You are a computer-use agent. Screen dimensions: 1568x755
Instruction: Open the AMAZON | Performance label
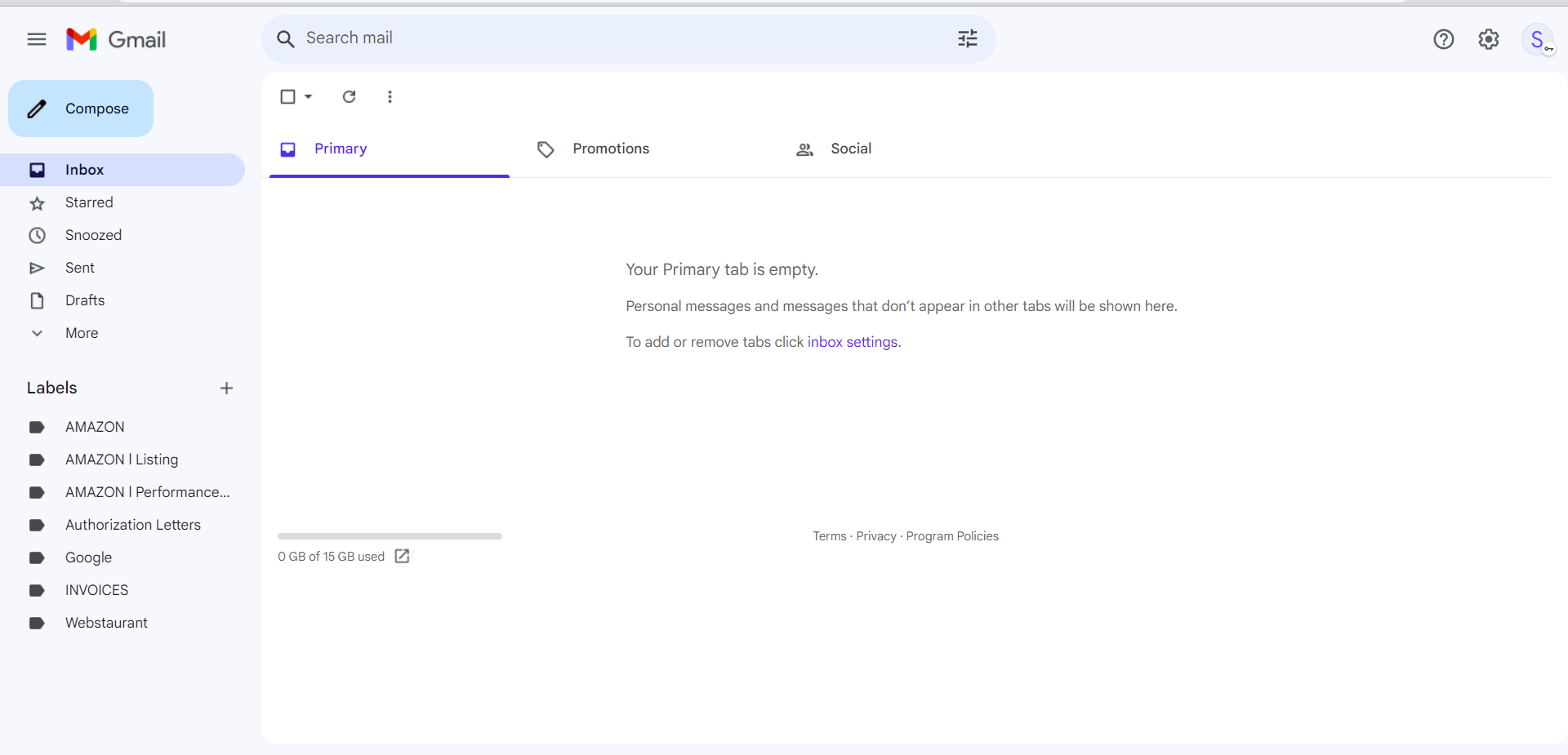[x=122, y=492]
